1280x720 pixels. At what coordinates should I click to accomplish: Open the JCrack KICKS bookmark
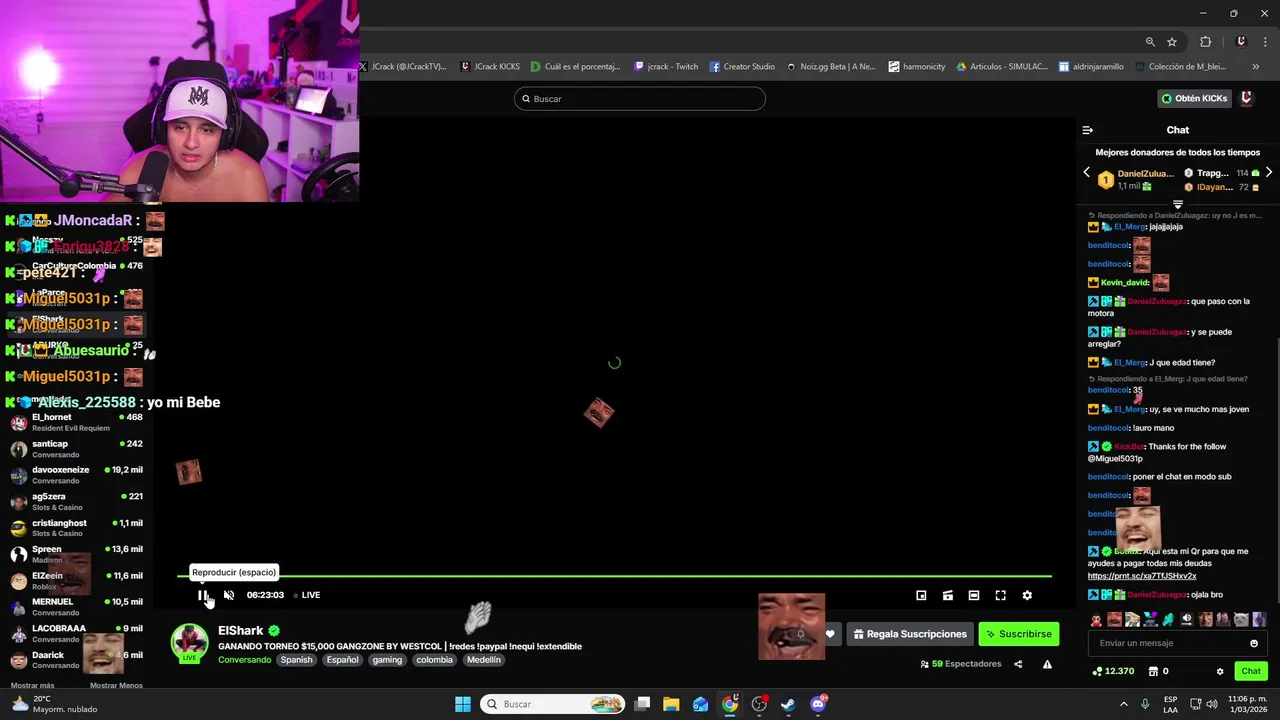tap(491, 67)
